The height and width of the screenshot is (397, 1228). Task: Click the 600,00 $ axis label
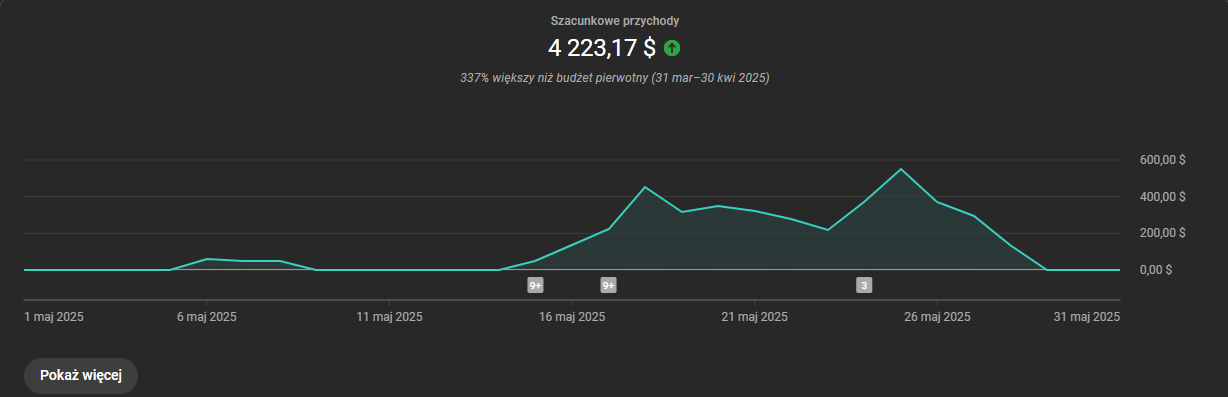pos(1162,160)
